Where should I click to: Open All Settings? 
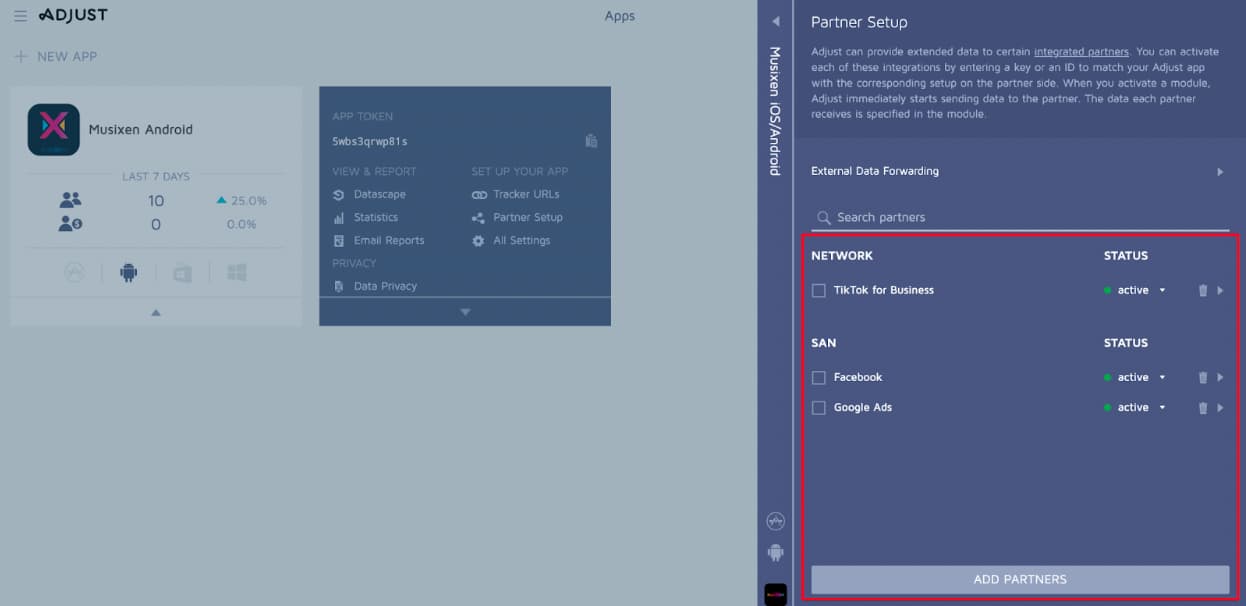522,240
